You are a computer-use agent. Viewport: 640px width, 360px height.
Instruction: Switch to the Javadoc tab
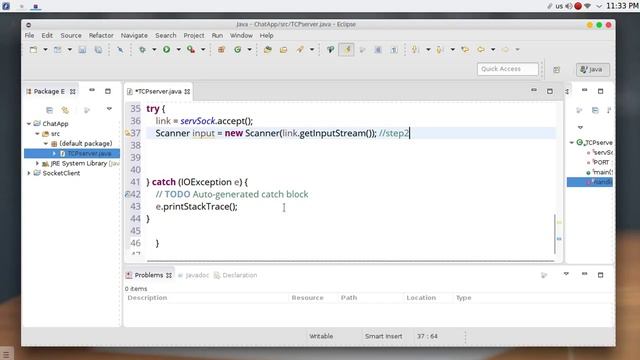point(193,275)
